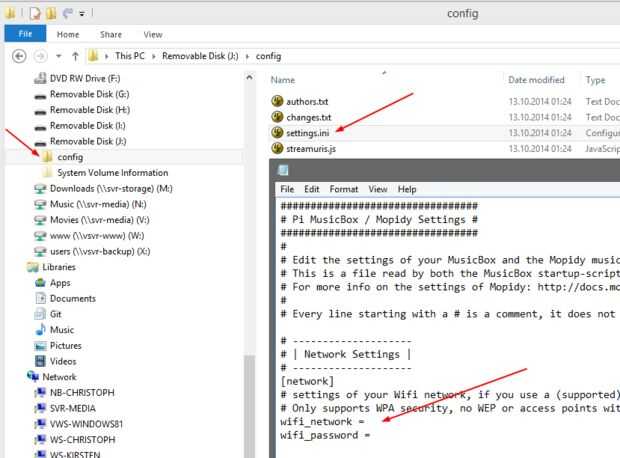The image size is (620, 458).
Task: Open the Git library icon
Action: [x=40, y=313]
